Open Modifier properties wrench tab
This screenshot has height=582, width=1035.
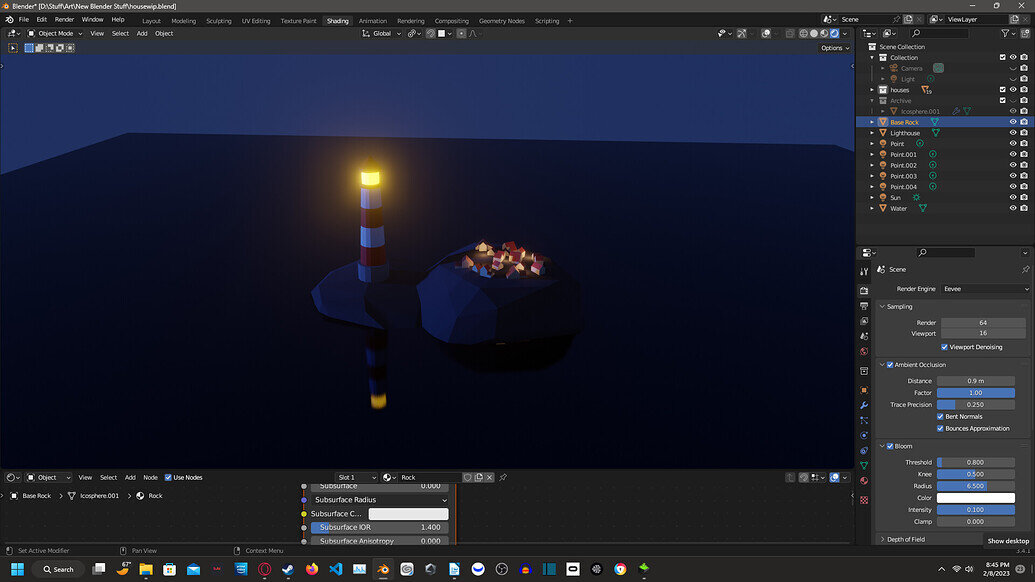coord(864,404)
